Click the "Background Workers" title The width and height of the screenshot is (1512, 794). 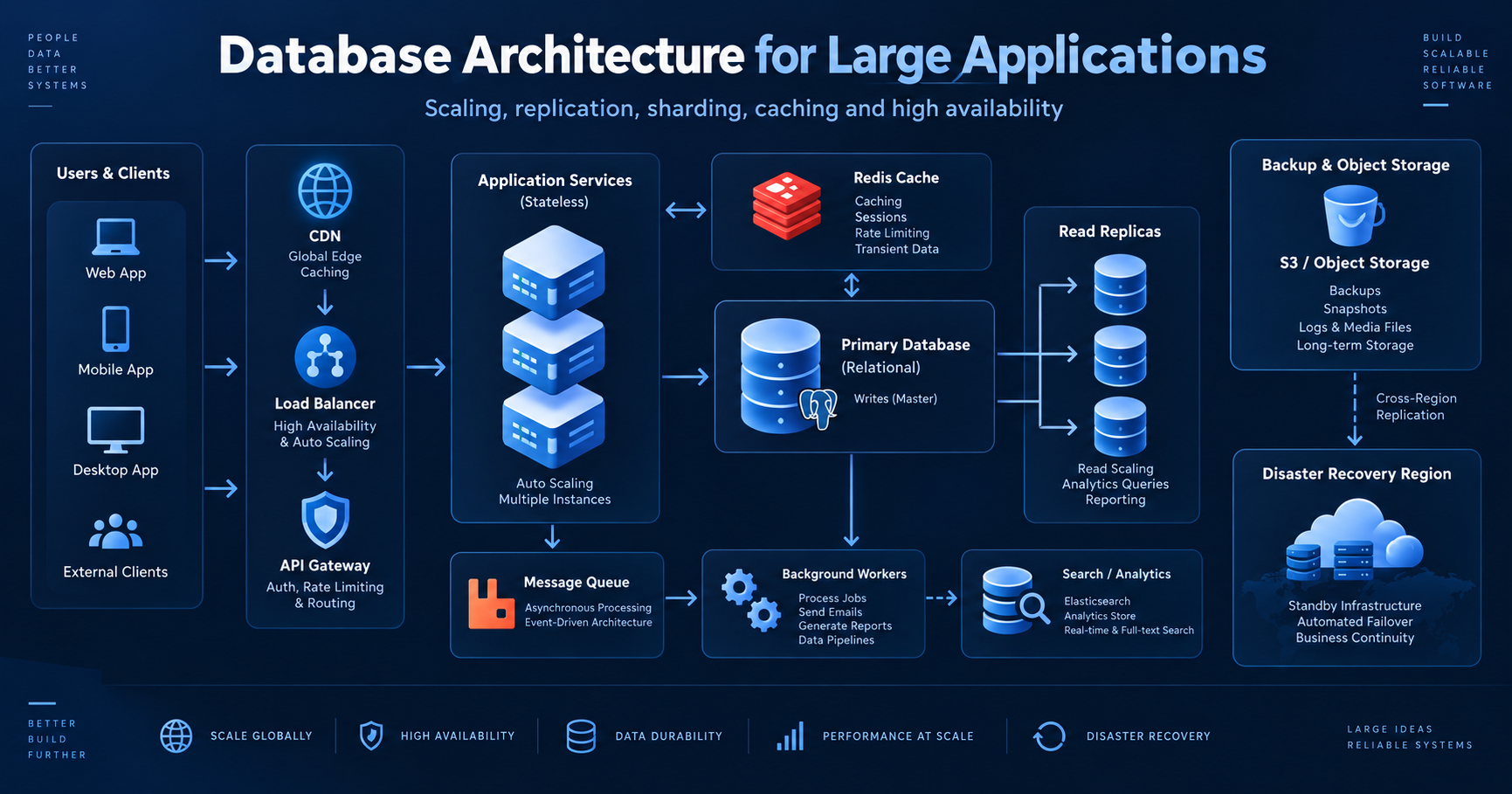[x=844, y=574]
